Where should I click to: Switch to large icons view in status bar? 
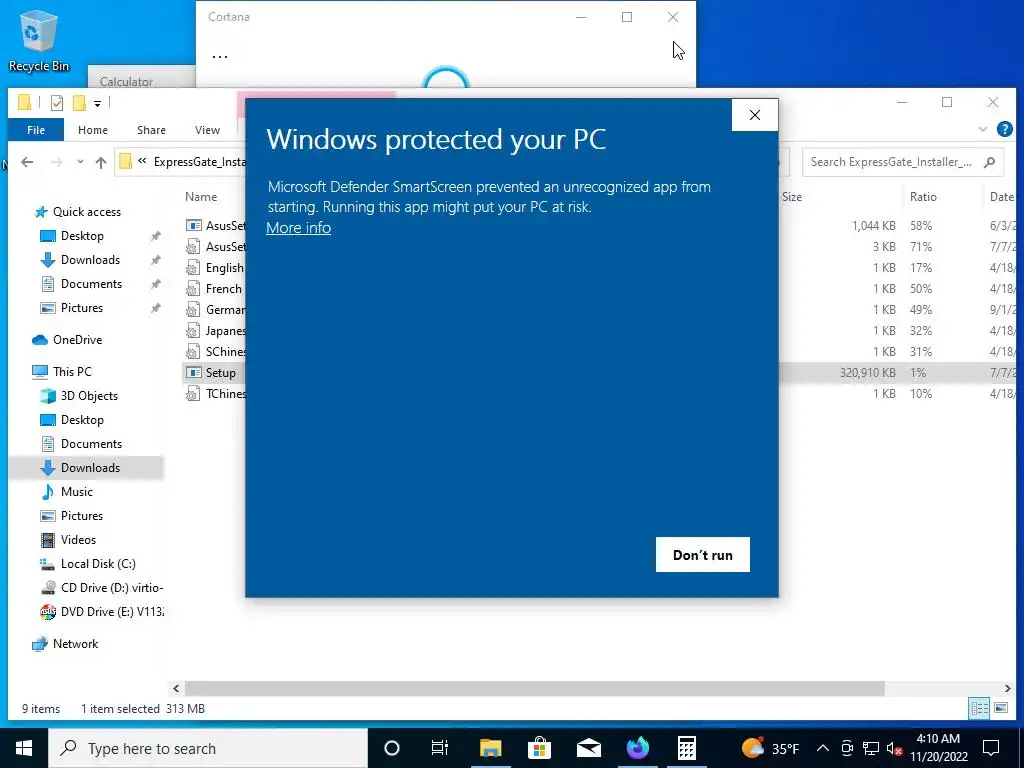pos(1000,708)
